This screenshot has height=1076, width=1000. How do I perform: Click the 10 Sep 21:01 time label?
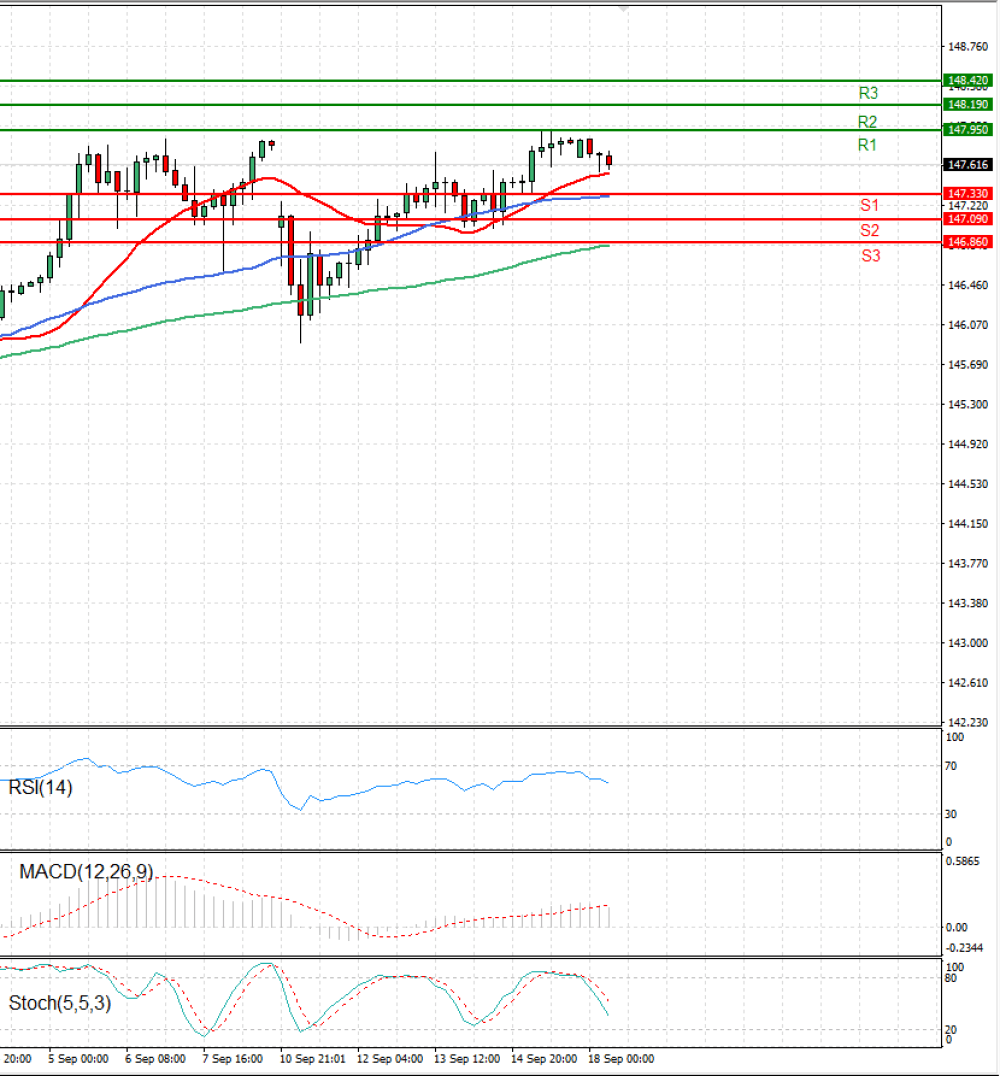coord(312,1059)
